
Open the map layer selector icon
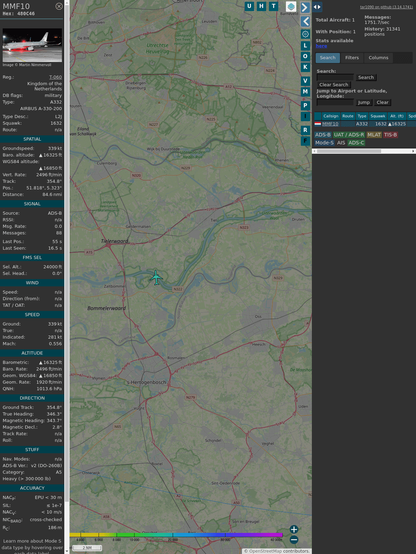coord(291,6)
